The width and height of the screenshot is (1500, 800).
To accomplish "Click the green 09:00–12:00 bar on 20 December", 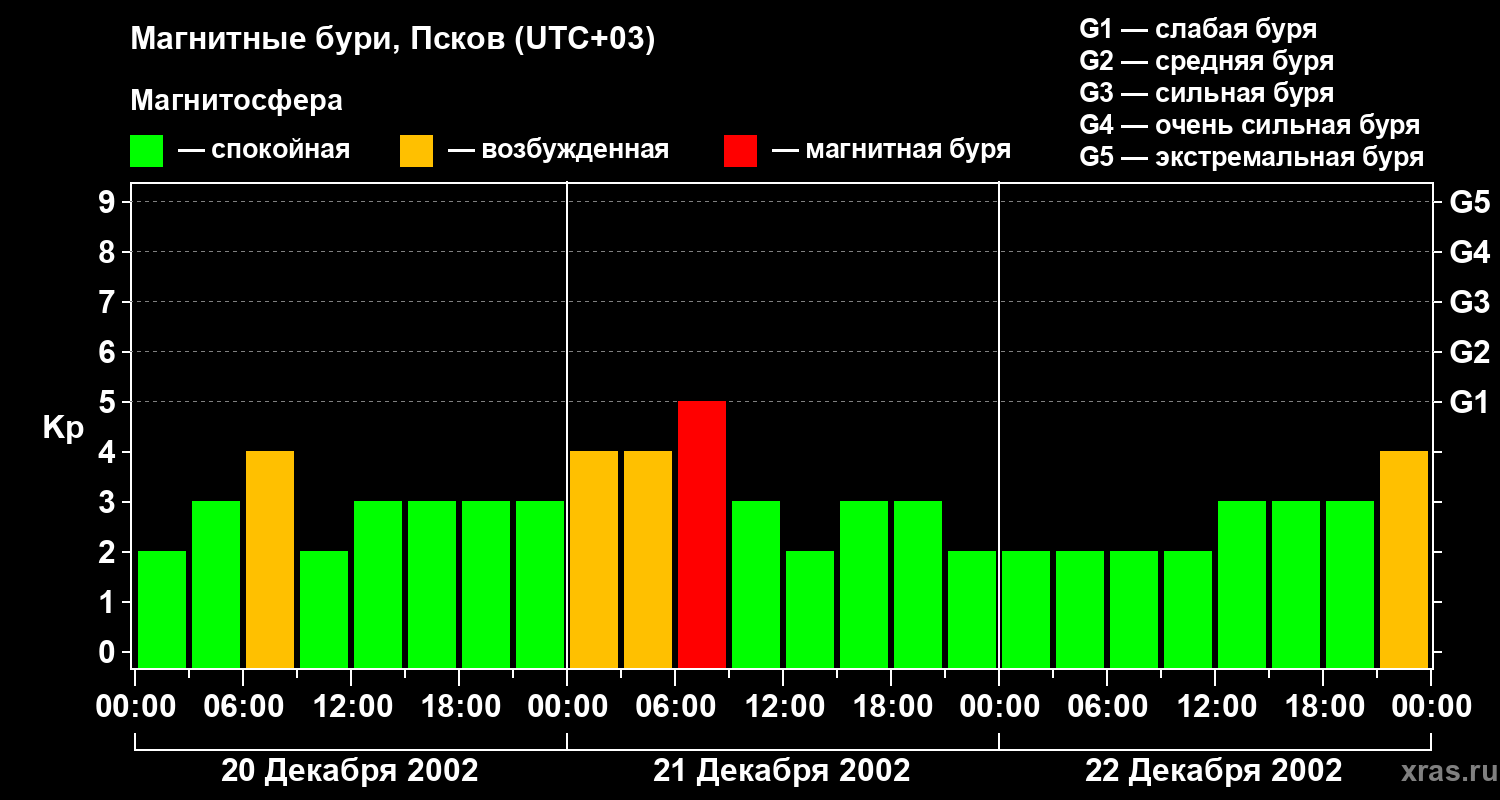I will 324,609.
